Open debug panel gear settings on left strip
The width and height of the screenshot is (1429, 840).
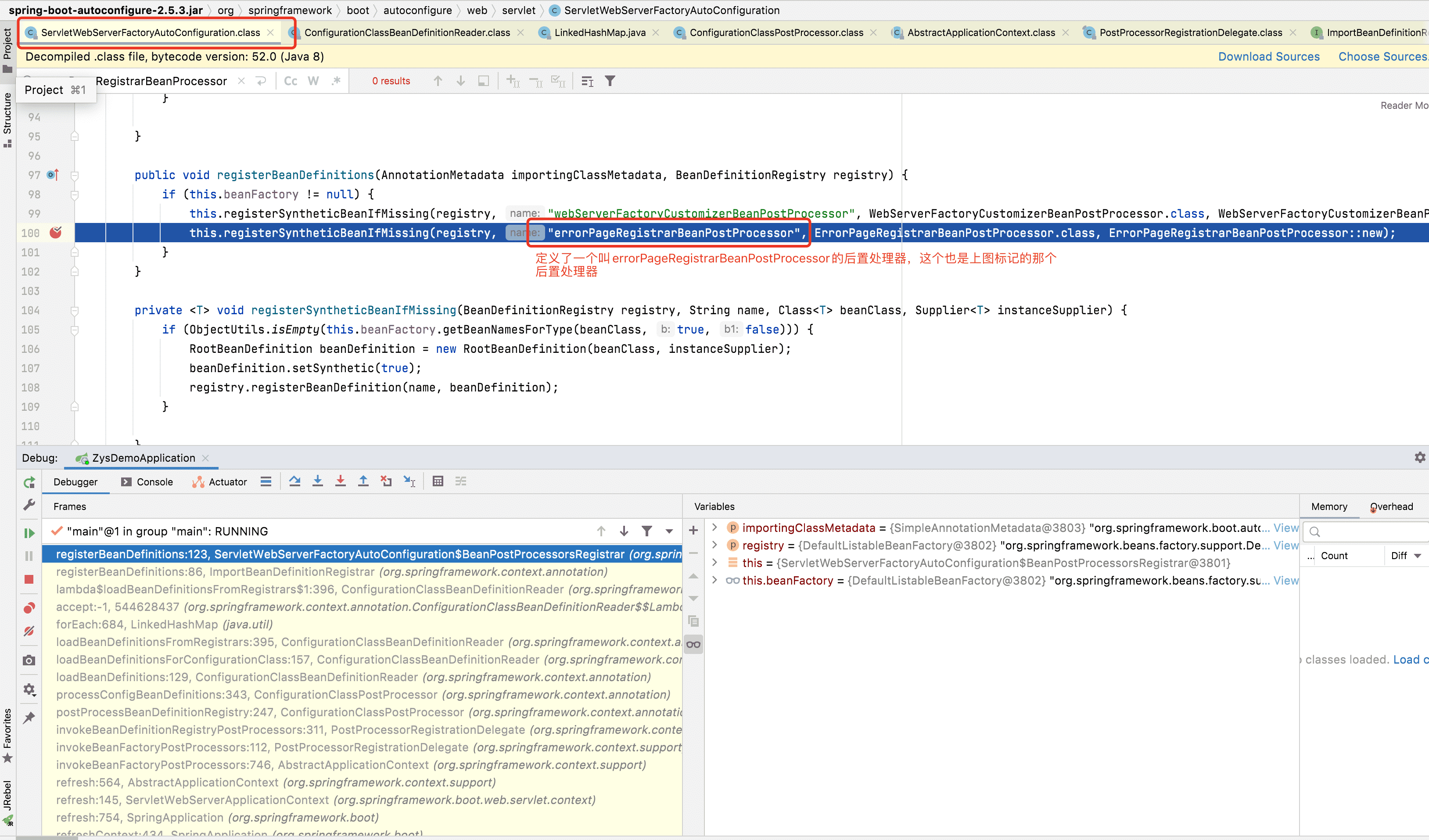tap(29, 689)
